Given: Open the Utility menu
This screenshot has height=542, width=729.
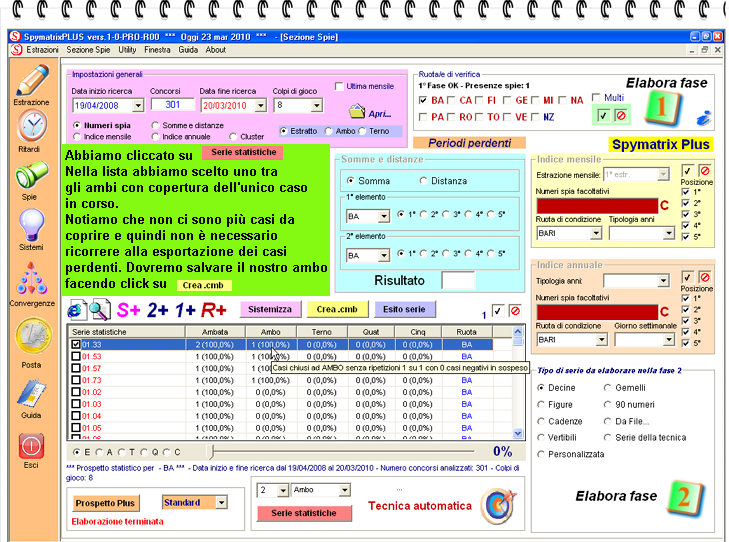Looking at the screenshot, I should coord(127,49).
